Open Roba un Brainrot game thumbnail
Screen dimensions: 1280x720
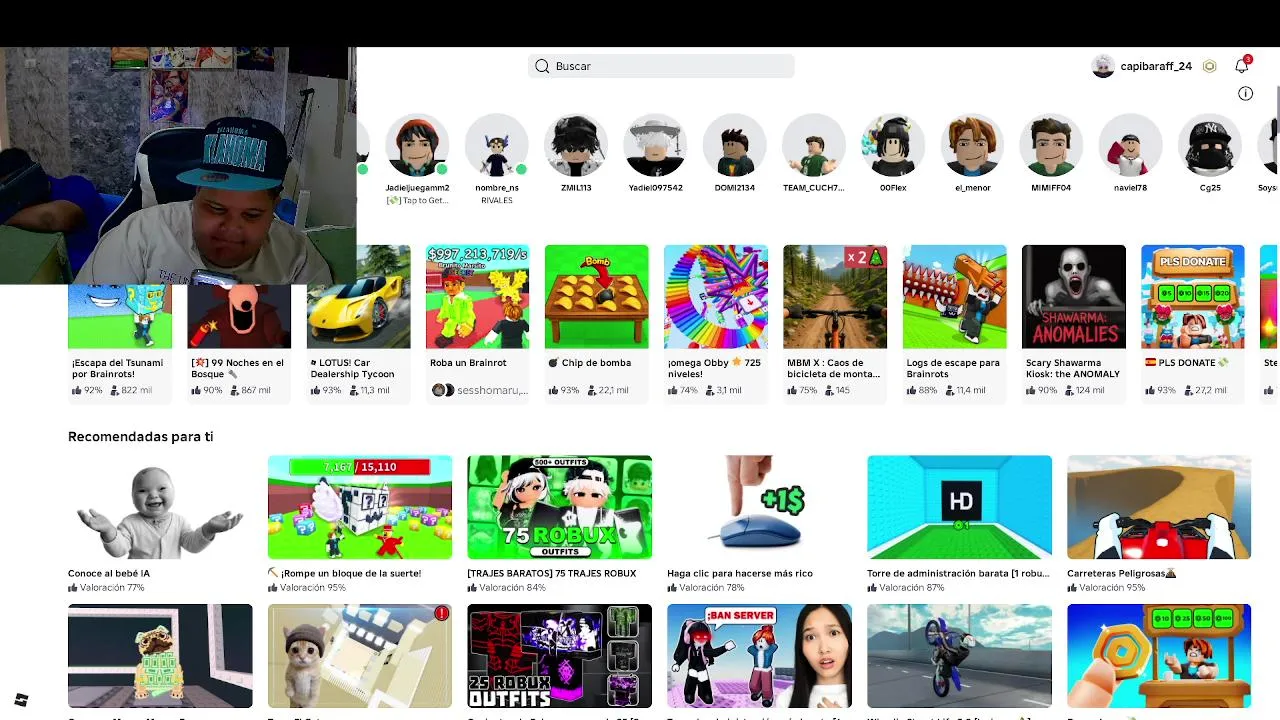[x=477, y=297]
